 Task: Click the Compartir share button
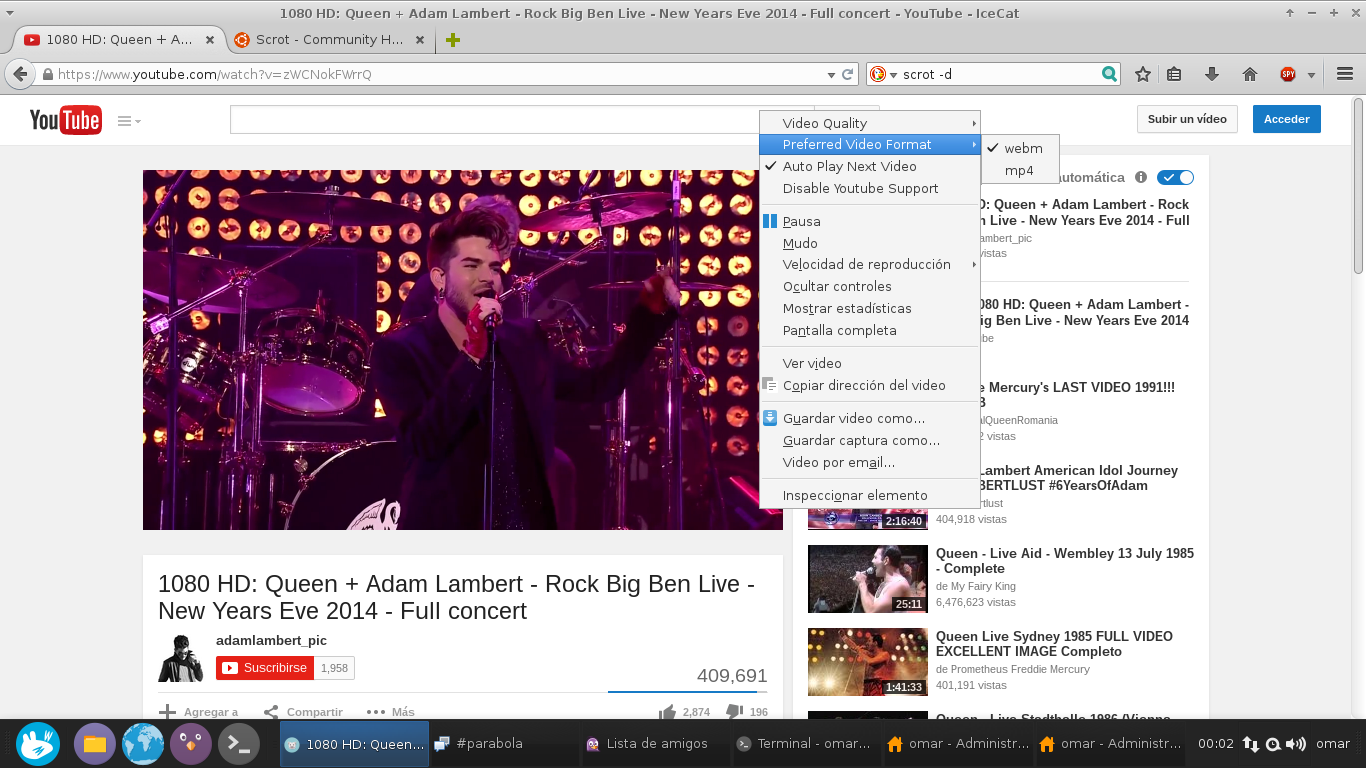click(303, 712)
